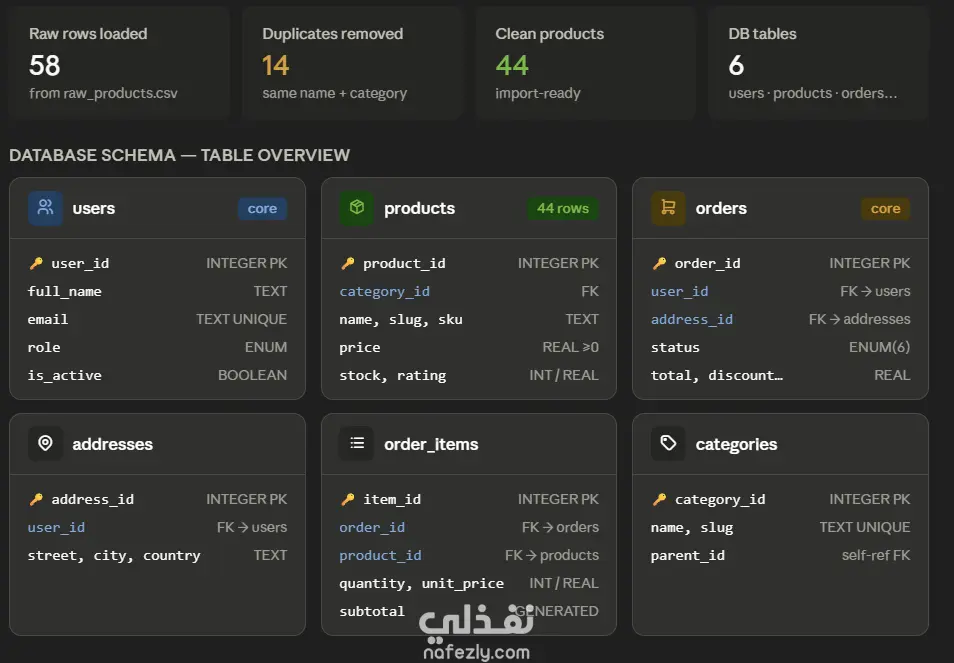
Task: Click the addresses table location pin icon
Action: (x=45, y=443)
